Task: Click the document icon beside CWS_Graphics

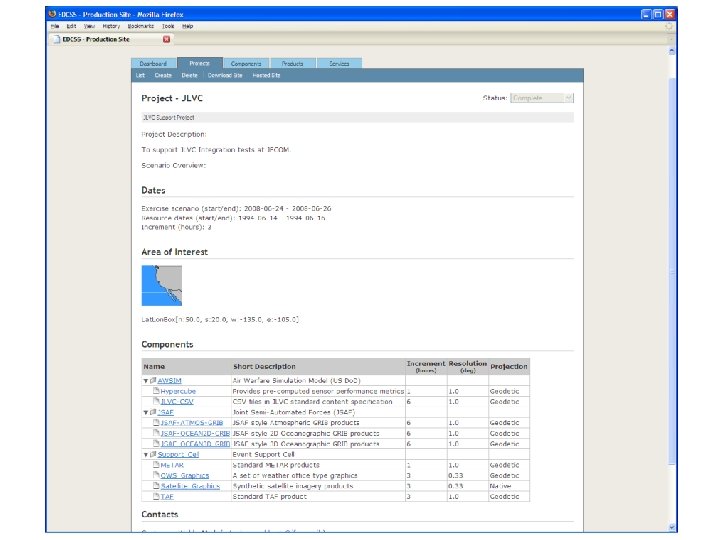Action: coord(156,475)
